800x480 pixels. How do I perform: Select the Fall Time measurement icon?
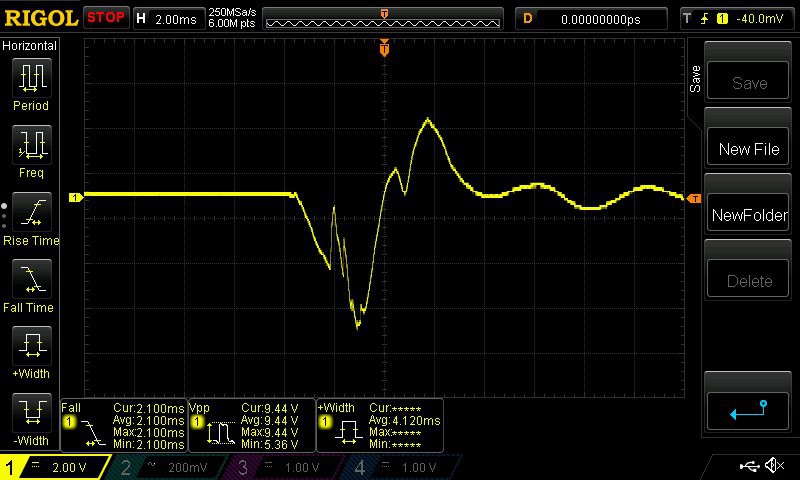[32, 279]
